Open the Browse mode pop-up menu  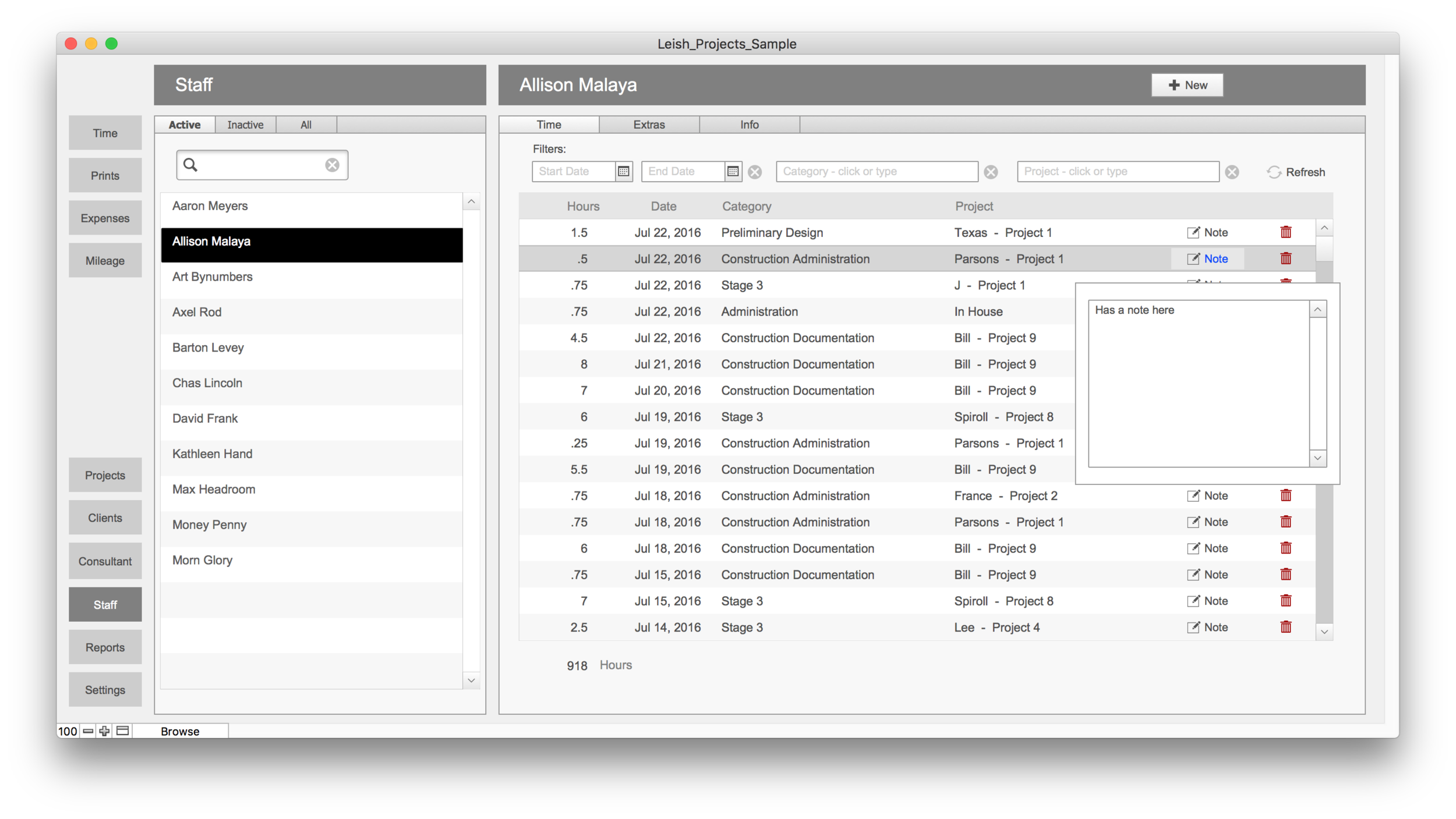click(x=180, y=731)
